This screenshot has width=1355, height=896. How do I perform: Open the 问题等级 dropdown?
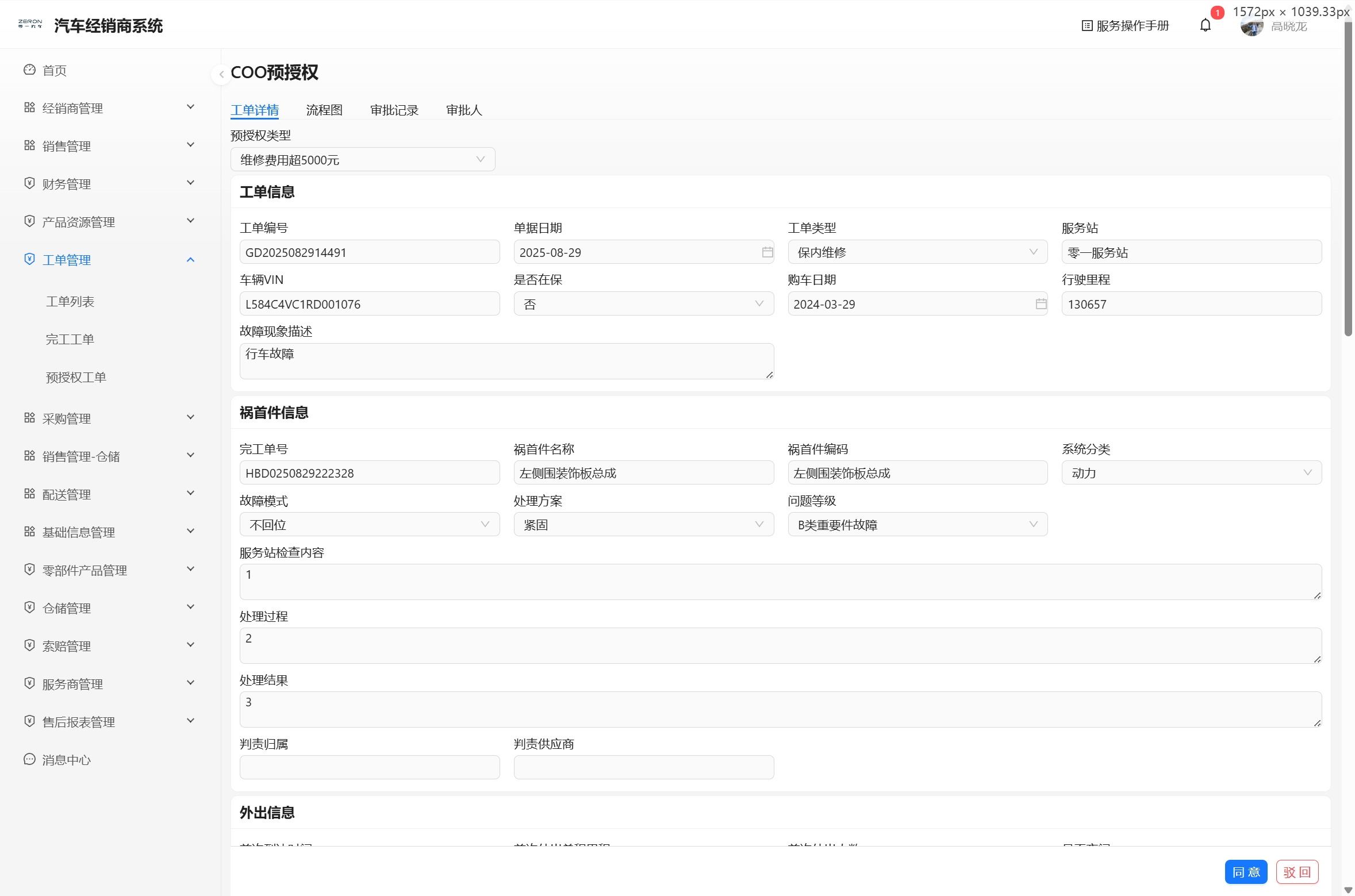[918, 525]
